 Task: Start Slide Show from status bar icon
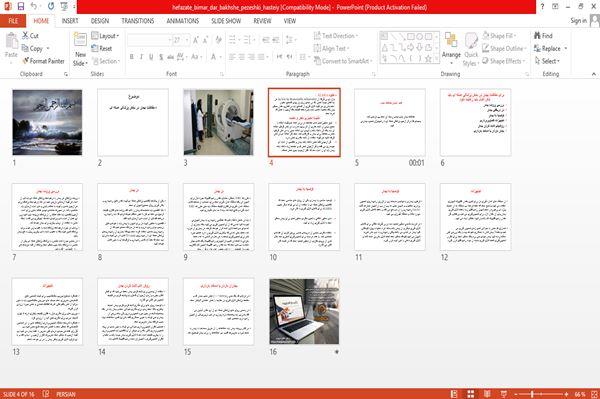(504, 394)
